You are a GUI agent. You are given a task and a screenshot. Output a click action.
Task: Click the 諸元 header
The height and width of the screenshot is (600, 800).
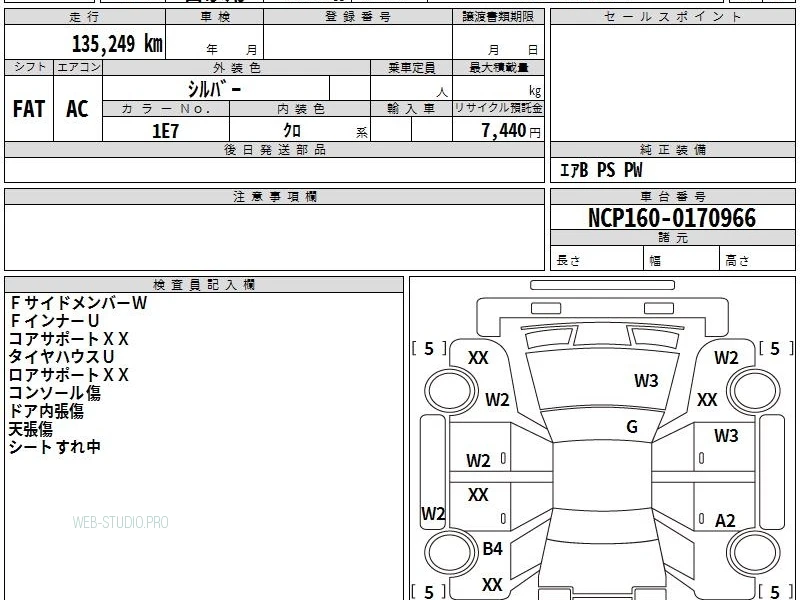point(672,237)
